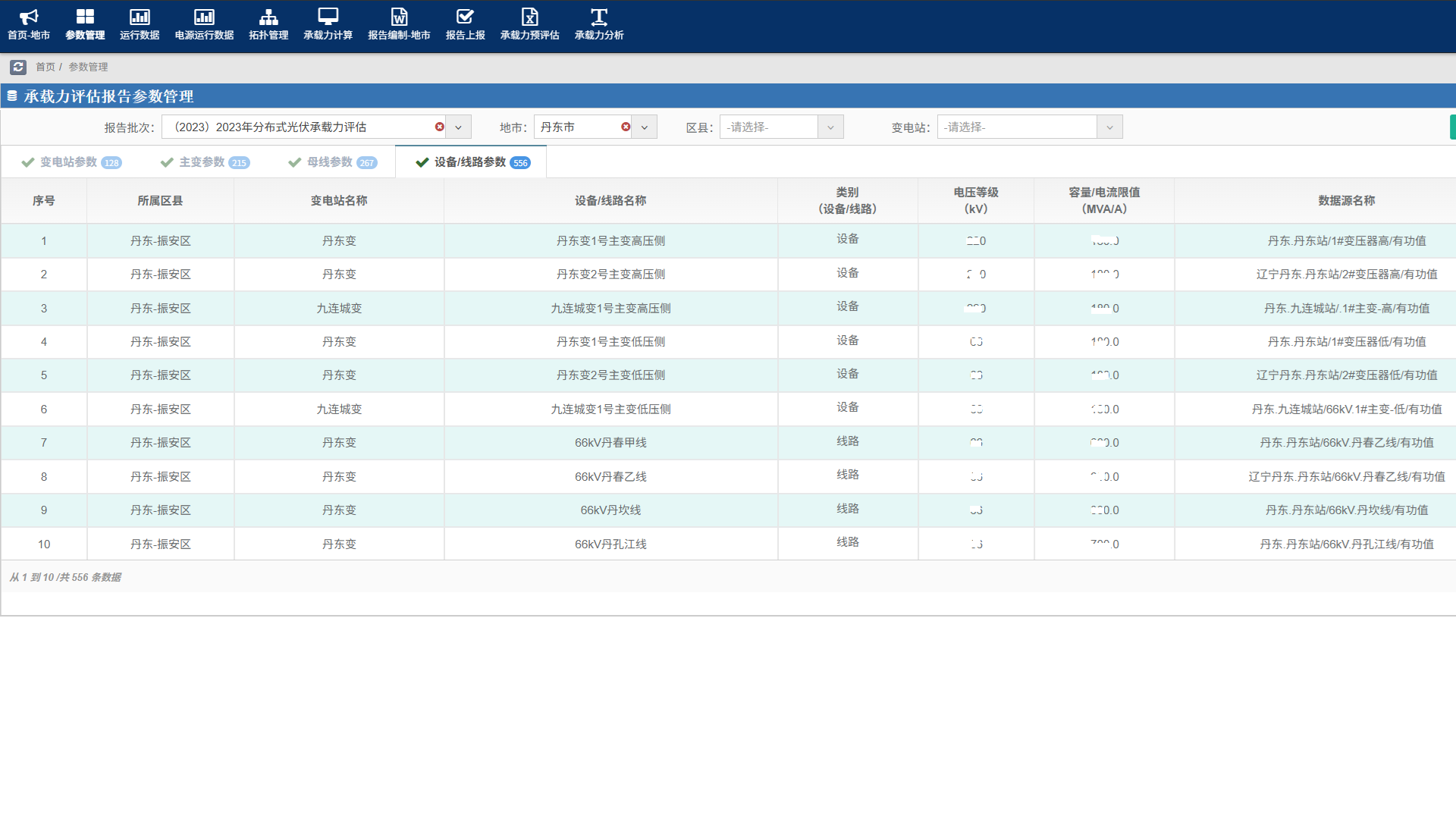Select row 5 丹东变2号主变低压侧

click(610, 375)
